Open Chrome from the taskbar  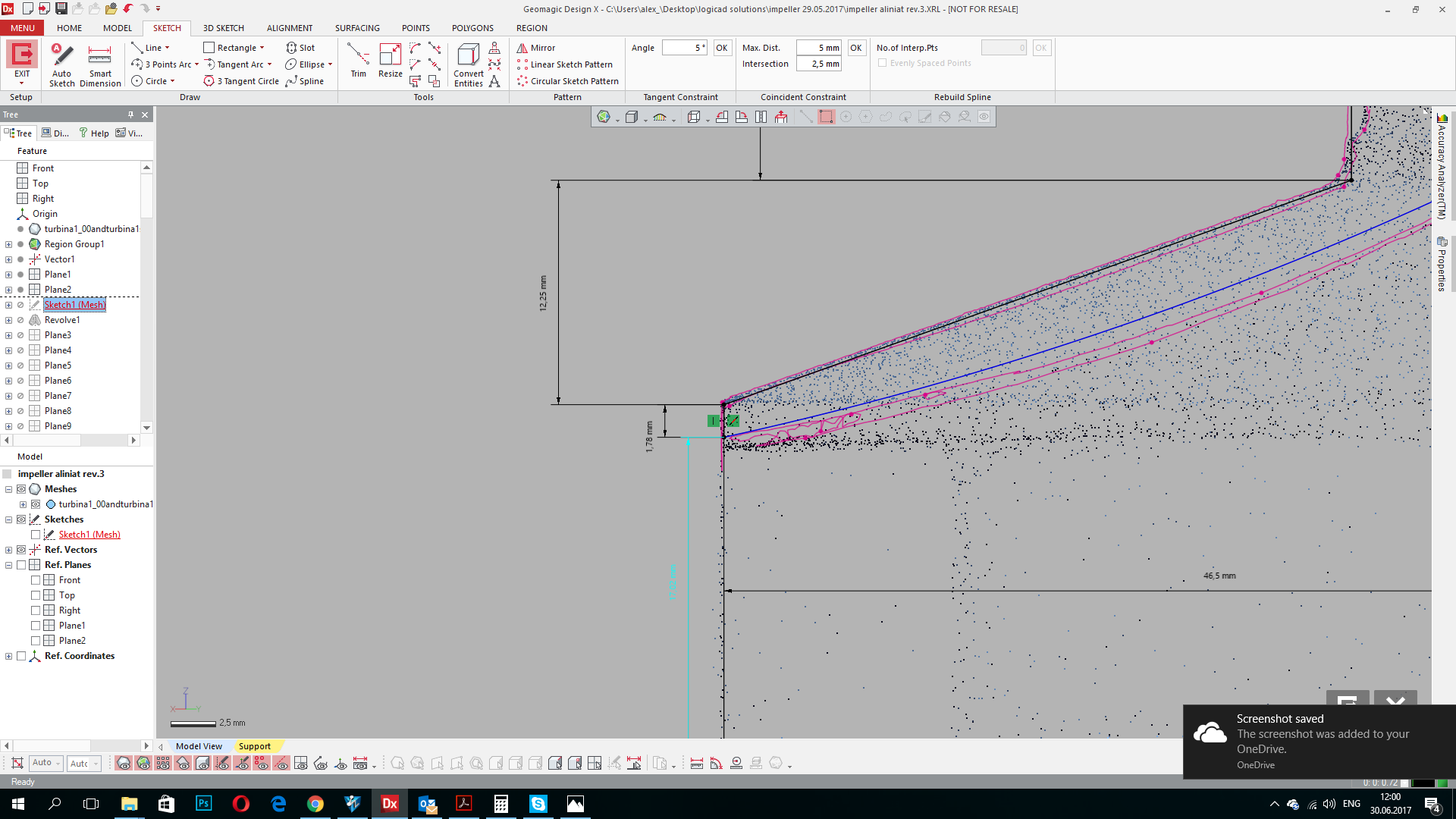tap(315, 804)
